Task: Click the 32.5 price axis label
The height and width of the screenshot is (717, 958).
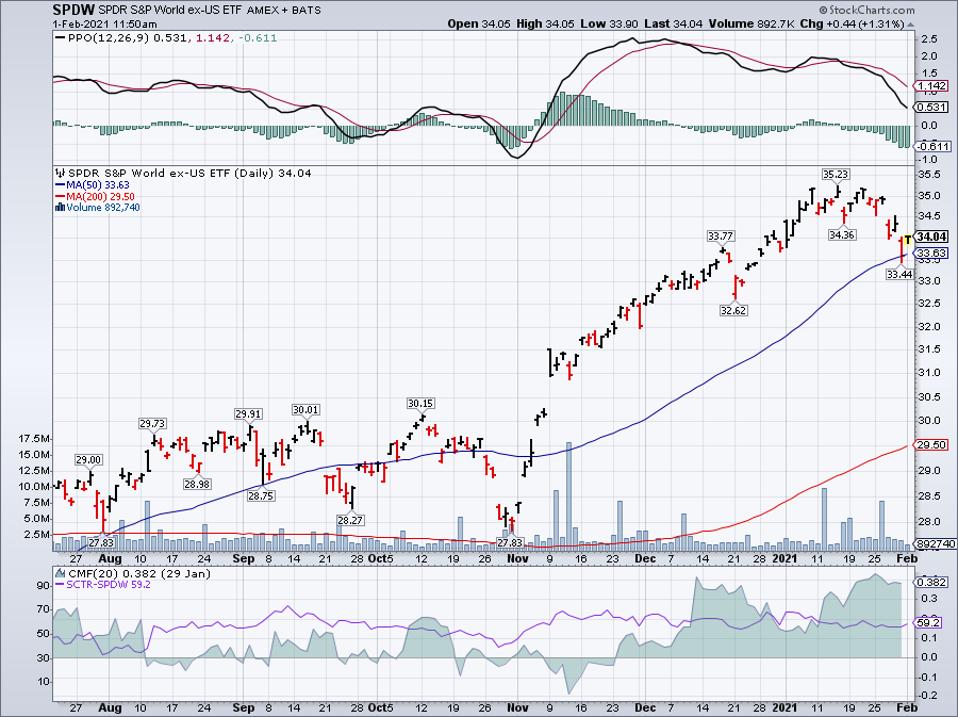Action: (x=930, y=304)
